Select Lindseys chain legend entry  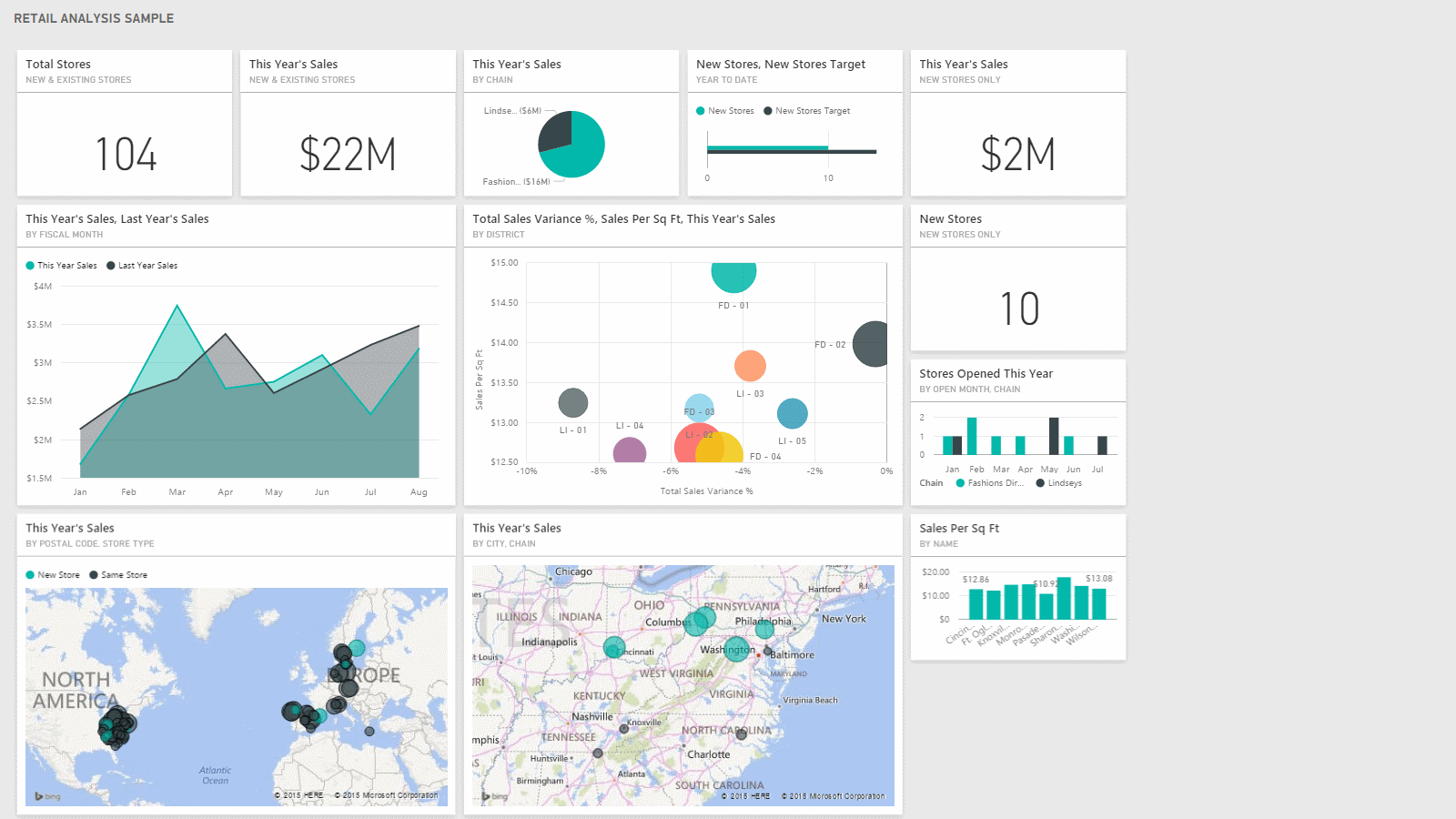coord(1059,483)
